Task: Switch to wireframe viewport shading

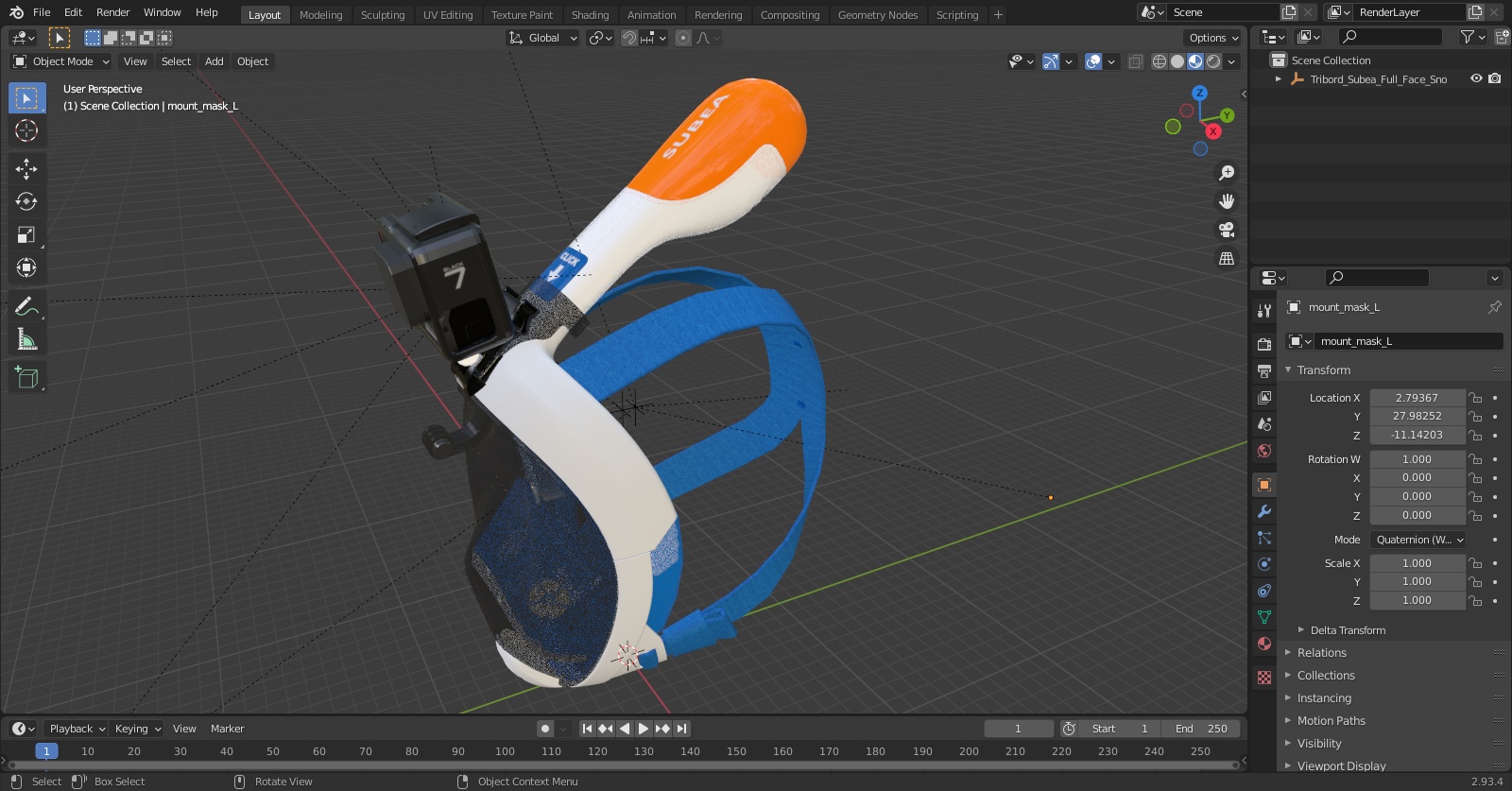Action: tap(1160, 61)
